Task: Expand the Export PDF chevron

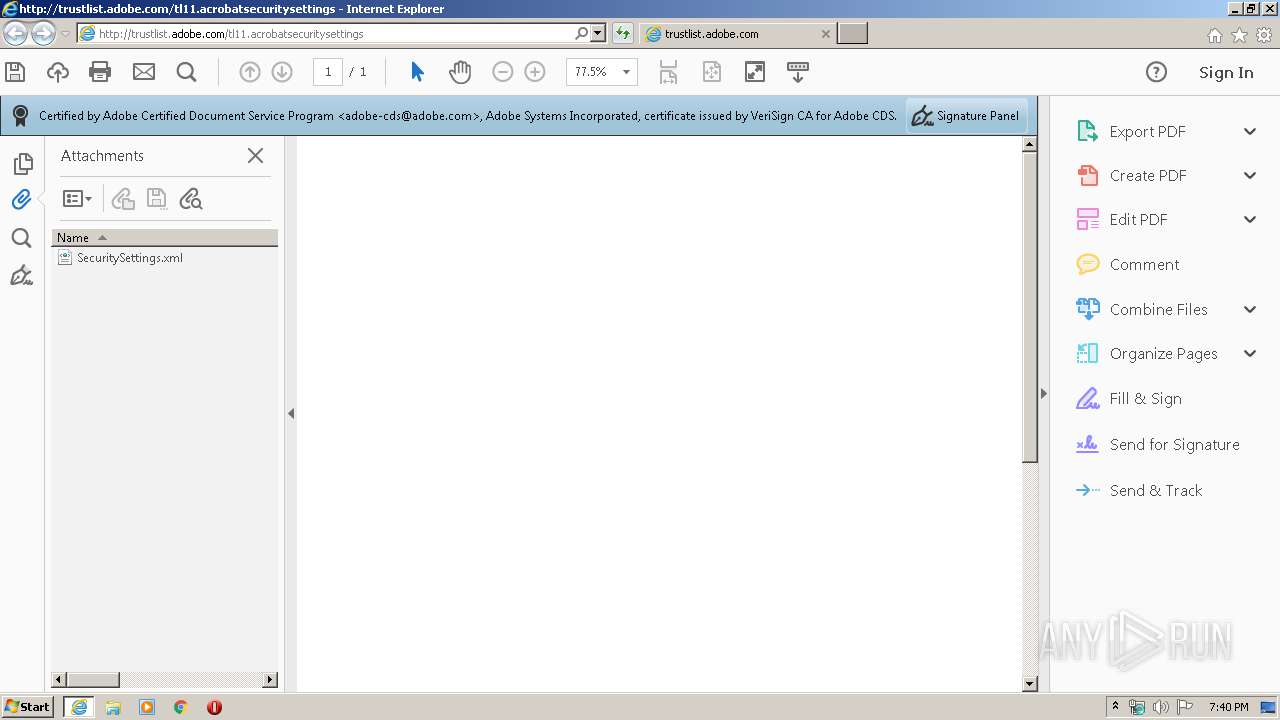Action: [x=1250, y=131]
